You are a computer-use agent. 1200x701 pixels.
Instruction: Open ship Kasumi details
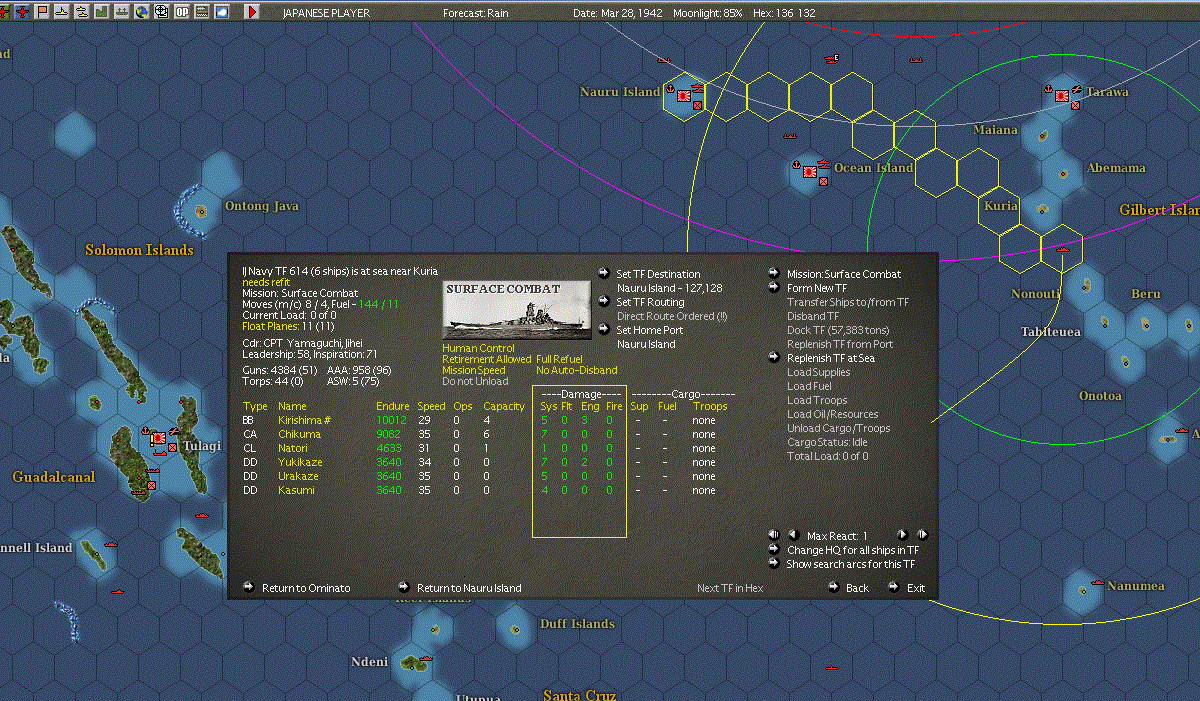(296, 490)
